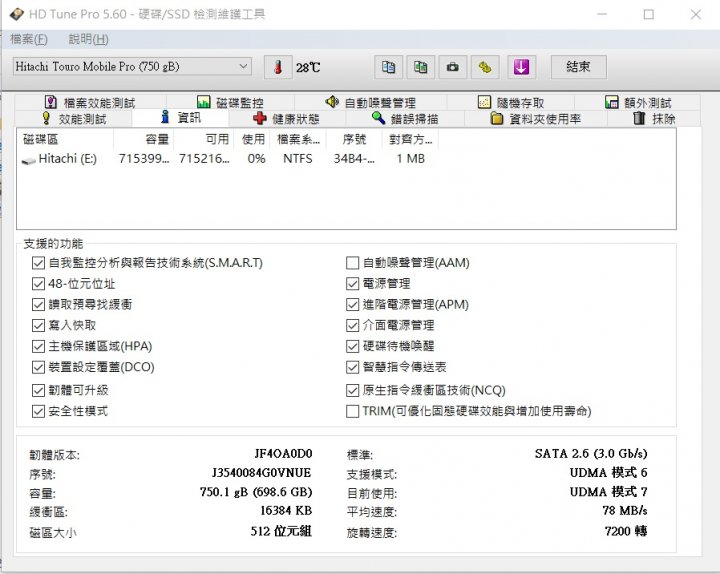Open the 額外測試 tab

tap(637, 102)
